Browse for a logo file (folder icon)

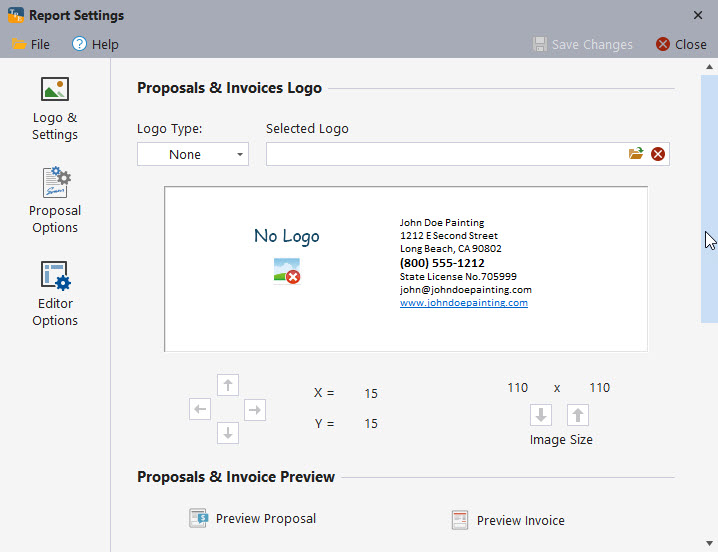click(x=636, y=154)
